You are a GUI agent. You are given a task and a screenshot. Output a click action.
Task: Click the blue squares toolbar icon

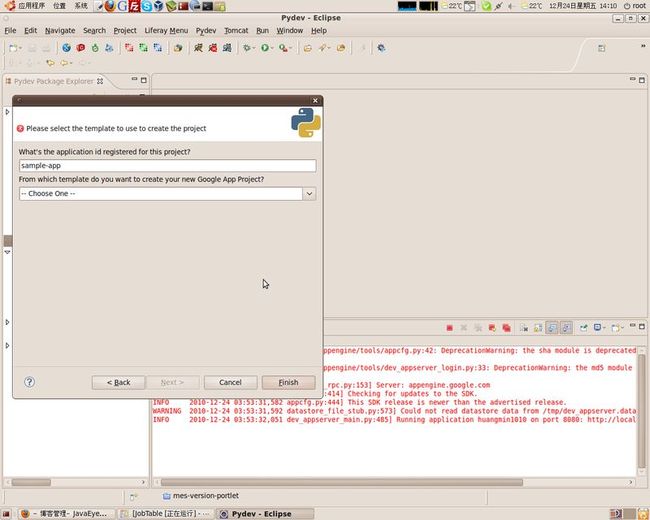point(158,48)
